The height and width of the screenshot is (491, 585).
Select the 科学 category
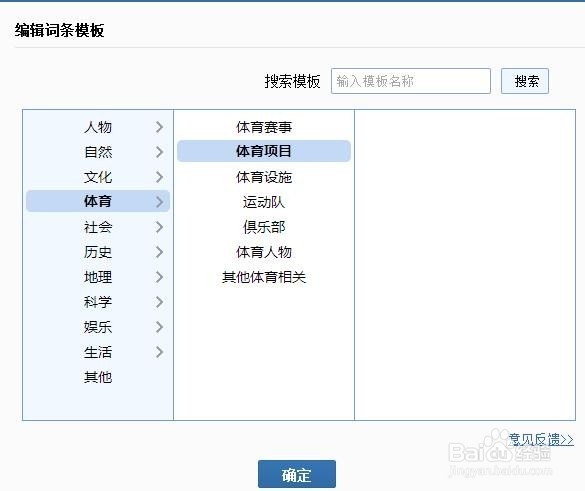tap(98, 302)
